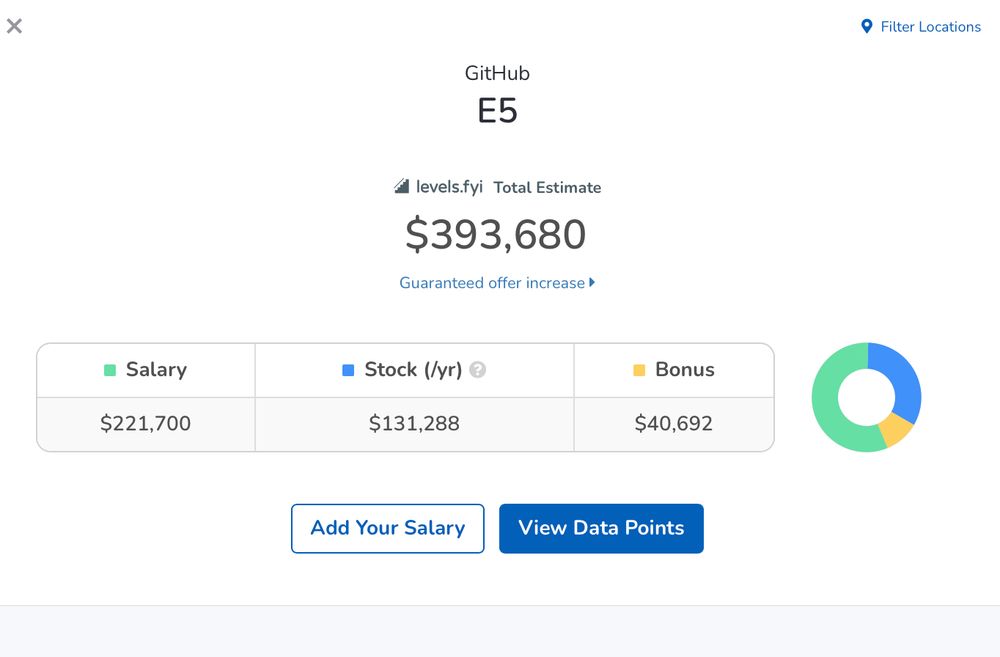Click the levels.fyi brand text
This screenshot has height=657, width=1000.
pos(449,187)
